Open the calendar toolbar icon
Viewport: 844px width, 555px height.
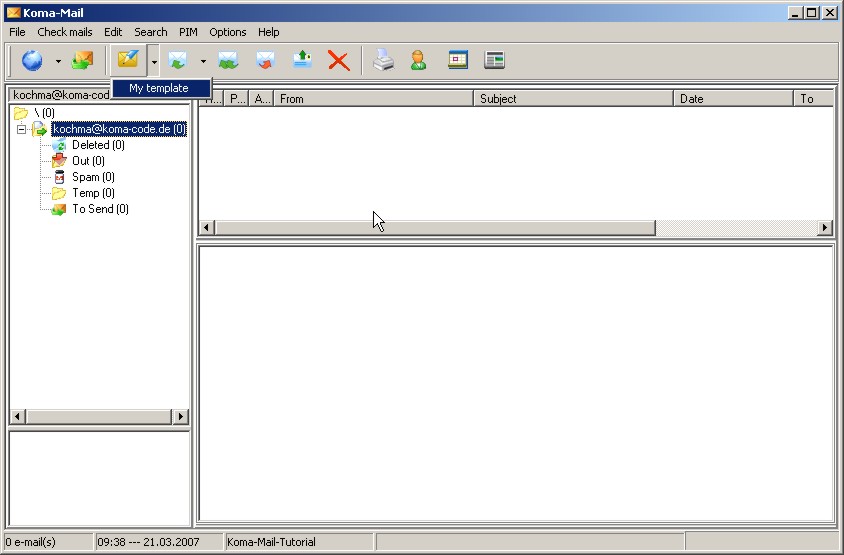pos(458,60)
